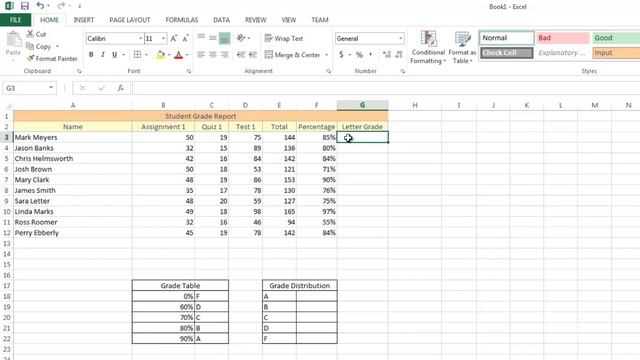Open the FILE tab
The height and width of the screenshot is (360, 640).
16,20
